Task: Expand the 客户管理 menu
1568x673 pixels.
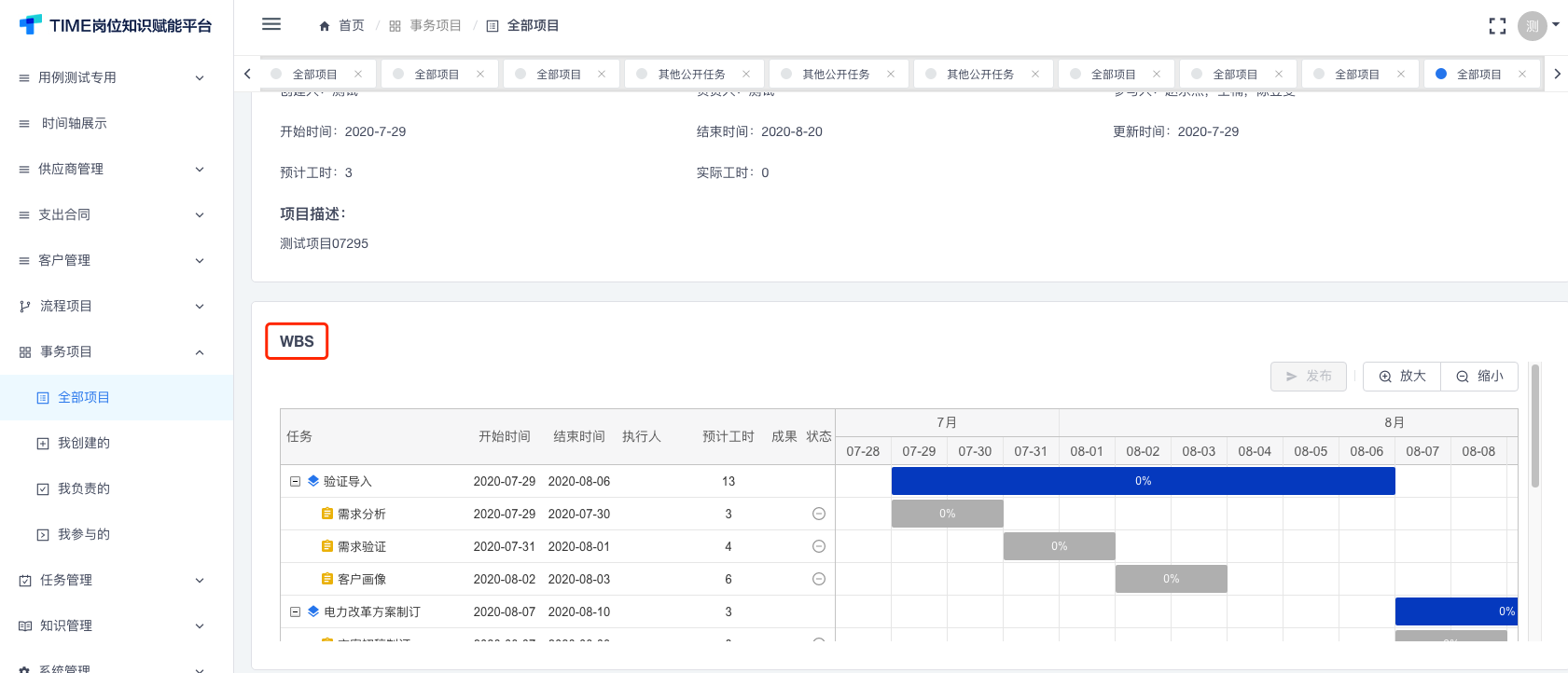Action: (x=117, y=260)
